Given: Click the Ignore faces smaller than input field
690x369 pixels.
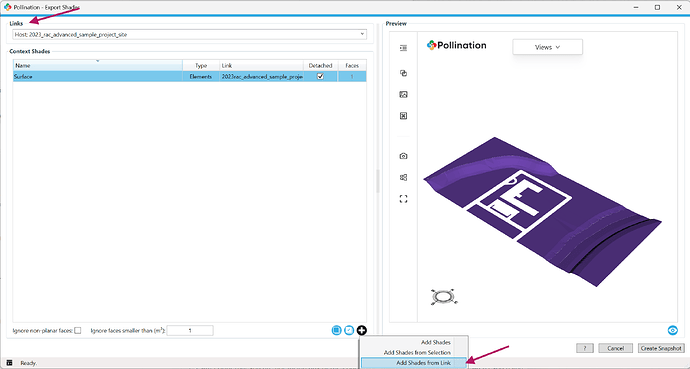Looking at the screenshot, I should click(x=190, y=330).
